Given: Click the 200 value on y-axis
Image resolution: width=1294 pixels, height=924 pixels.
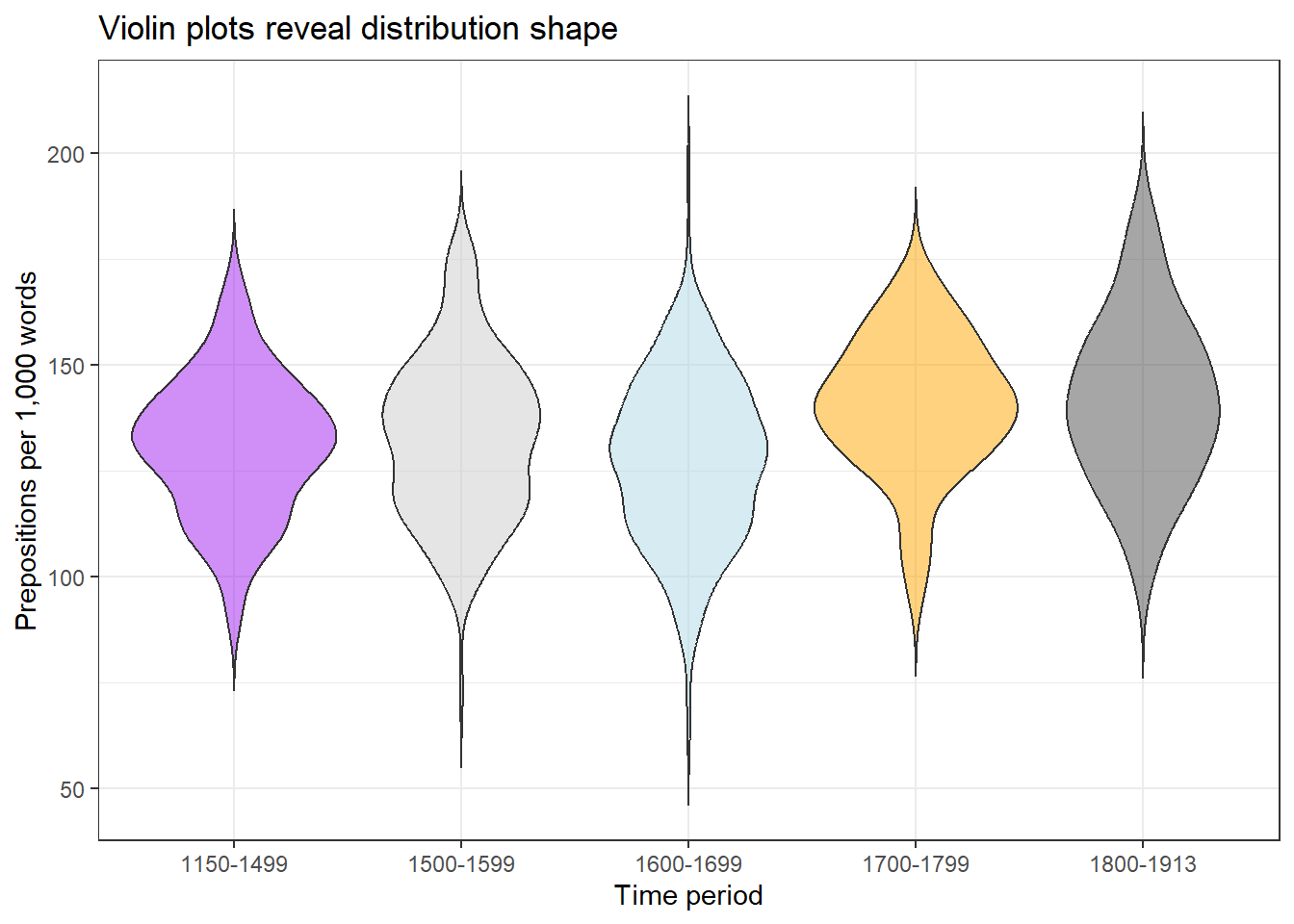Looking at the screenshot, I should 66,154.
